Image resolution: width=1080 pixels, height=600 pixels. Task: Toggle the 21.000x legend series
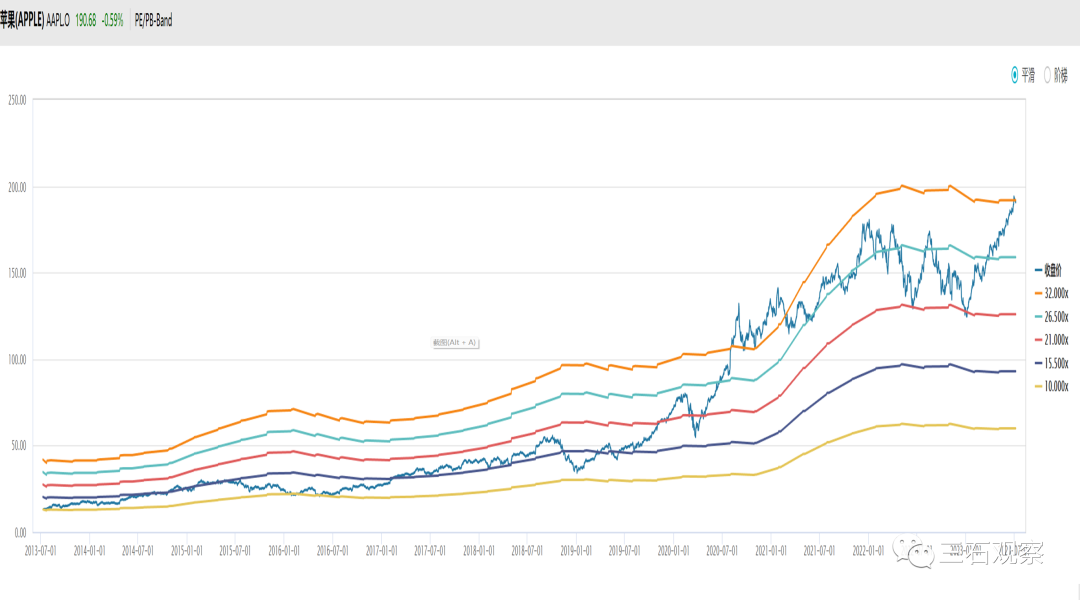[1051, 340]
